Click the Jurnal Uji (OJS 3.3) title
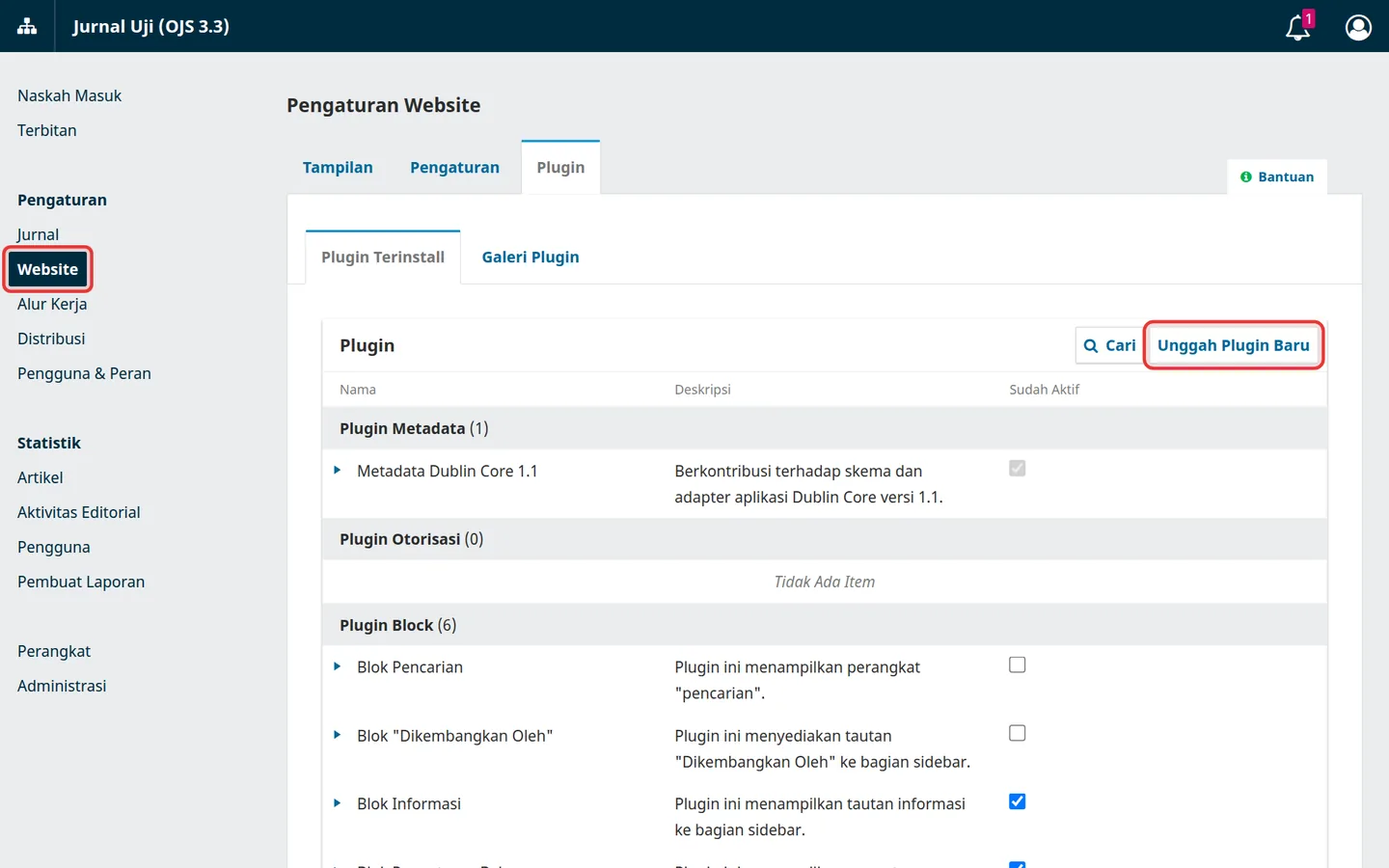The image size is (1389, 868). click(x=151, y=26)
